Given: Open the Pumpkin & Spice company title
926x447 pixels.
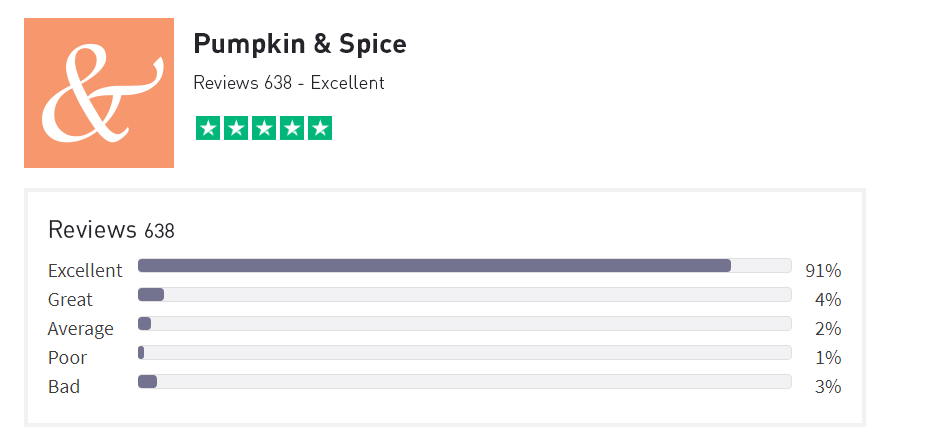Looking at the screenshot, I should (300, 44).
